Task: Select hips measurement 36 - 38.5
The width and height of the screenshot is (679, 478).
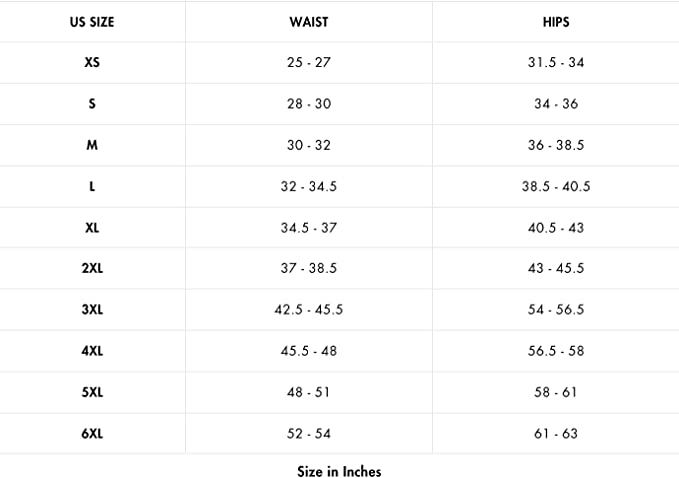Action: (556, 145)
